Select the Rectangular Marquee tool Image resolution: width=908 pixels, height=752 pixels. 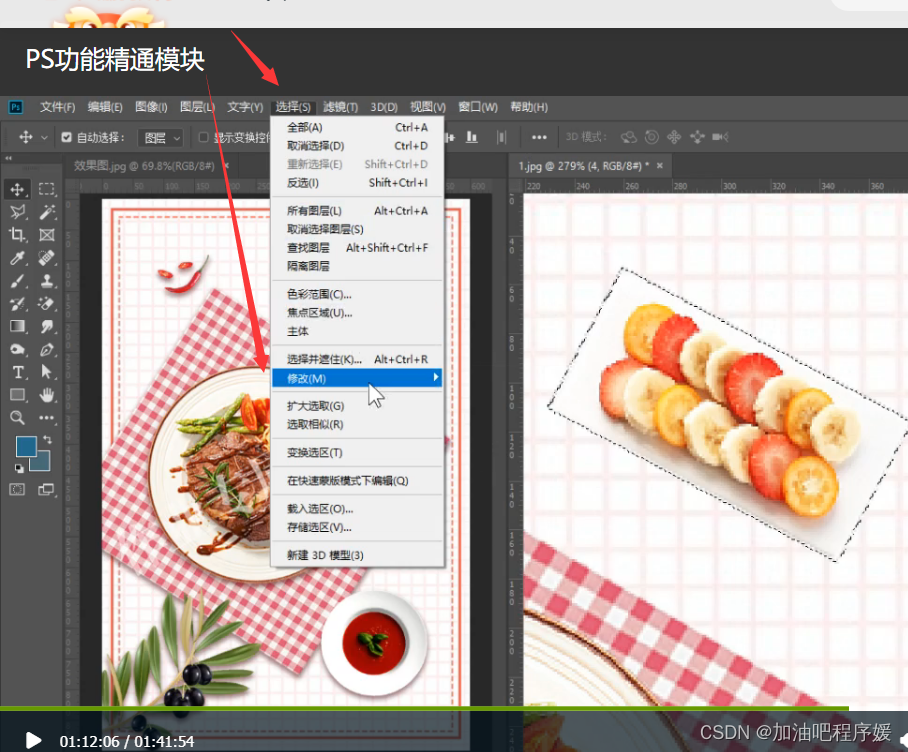pos(46,189)
